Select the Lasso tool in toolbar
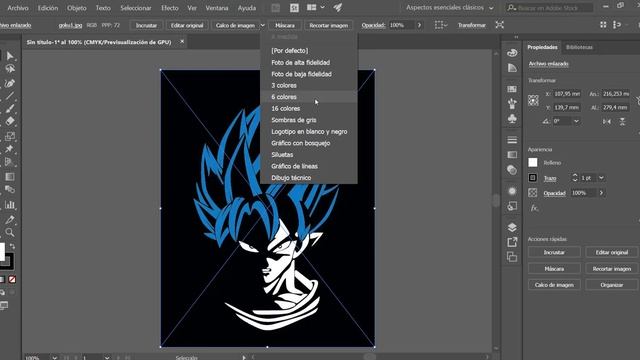640x360 pixels. 10,69
